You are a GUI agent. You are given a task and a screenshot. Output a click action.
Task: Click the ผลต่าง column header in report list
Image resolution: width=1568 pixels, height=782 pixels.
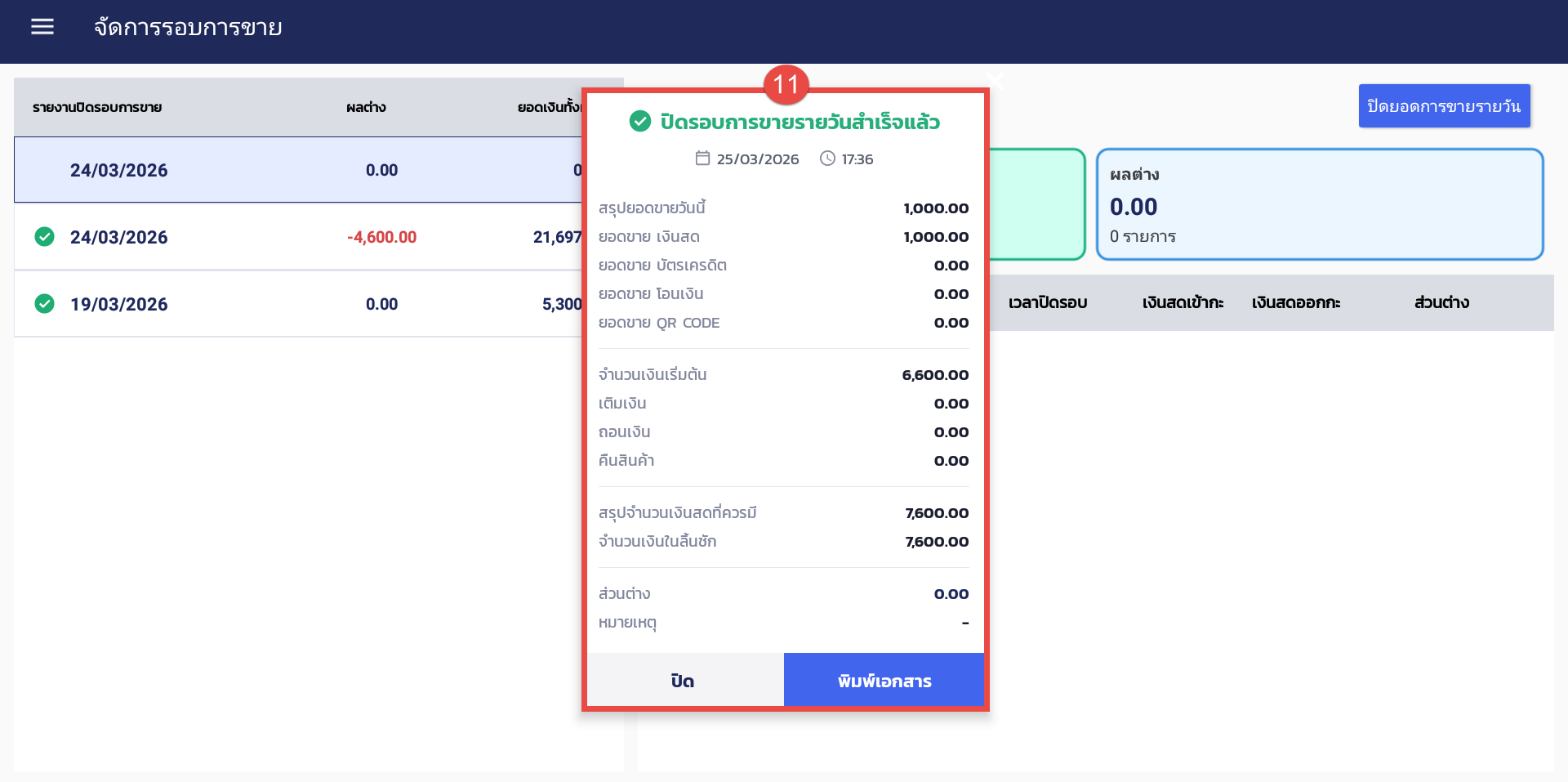pos(366,107)
